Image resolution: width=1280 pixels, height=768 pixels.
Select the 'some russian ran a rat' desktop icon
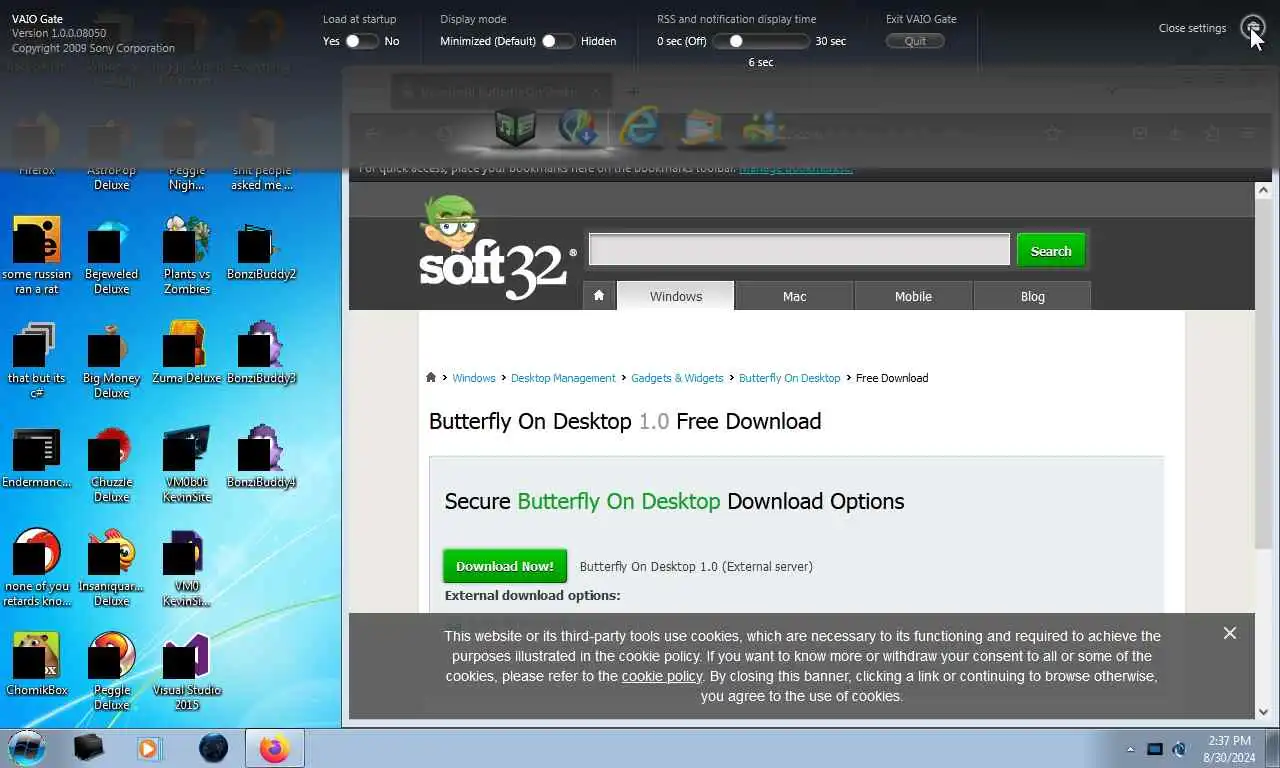[x=37, y=255]
